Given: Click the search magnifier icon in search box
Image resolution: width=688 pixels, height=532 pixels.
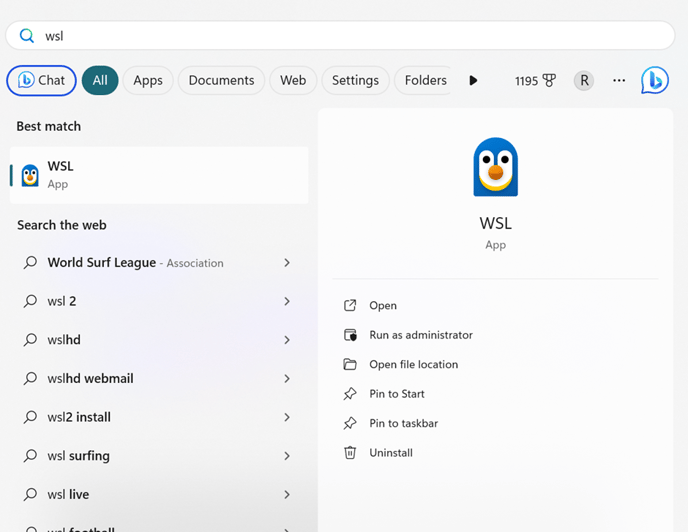Looking at the screenshot, I should click(27, 36).
